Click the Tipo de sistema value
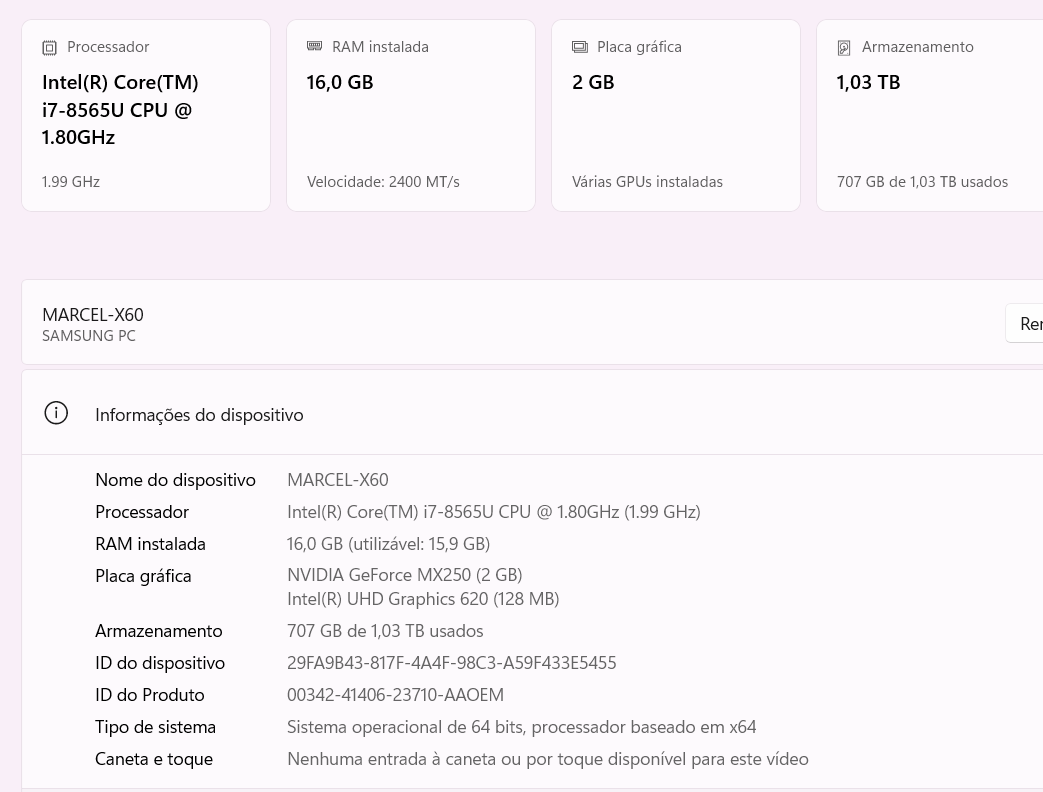 [x=522, y=727]
